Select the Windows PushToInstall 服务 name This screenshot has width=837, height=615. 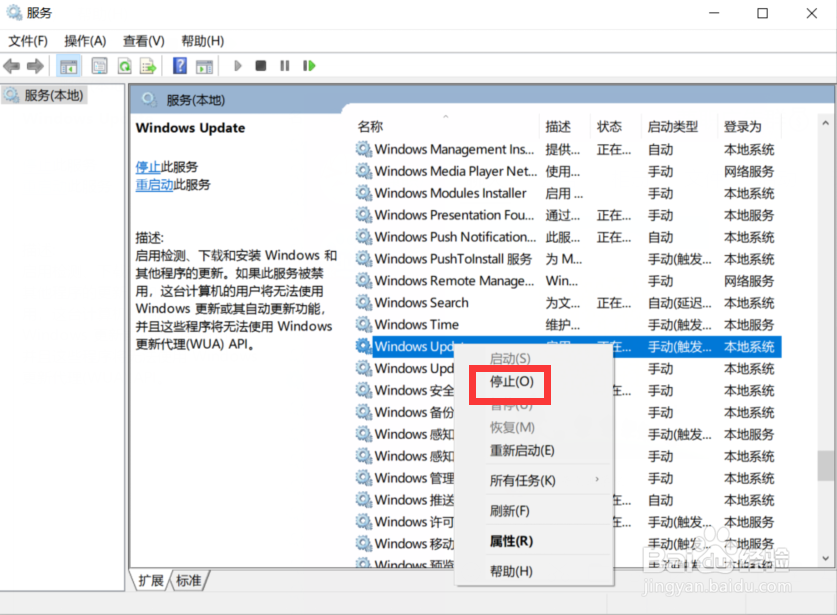pos(453,258)
